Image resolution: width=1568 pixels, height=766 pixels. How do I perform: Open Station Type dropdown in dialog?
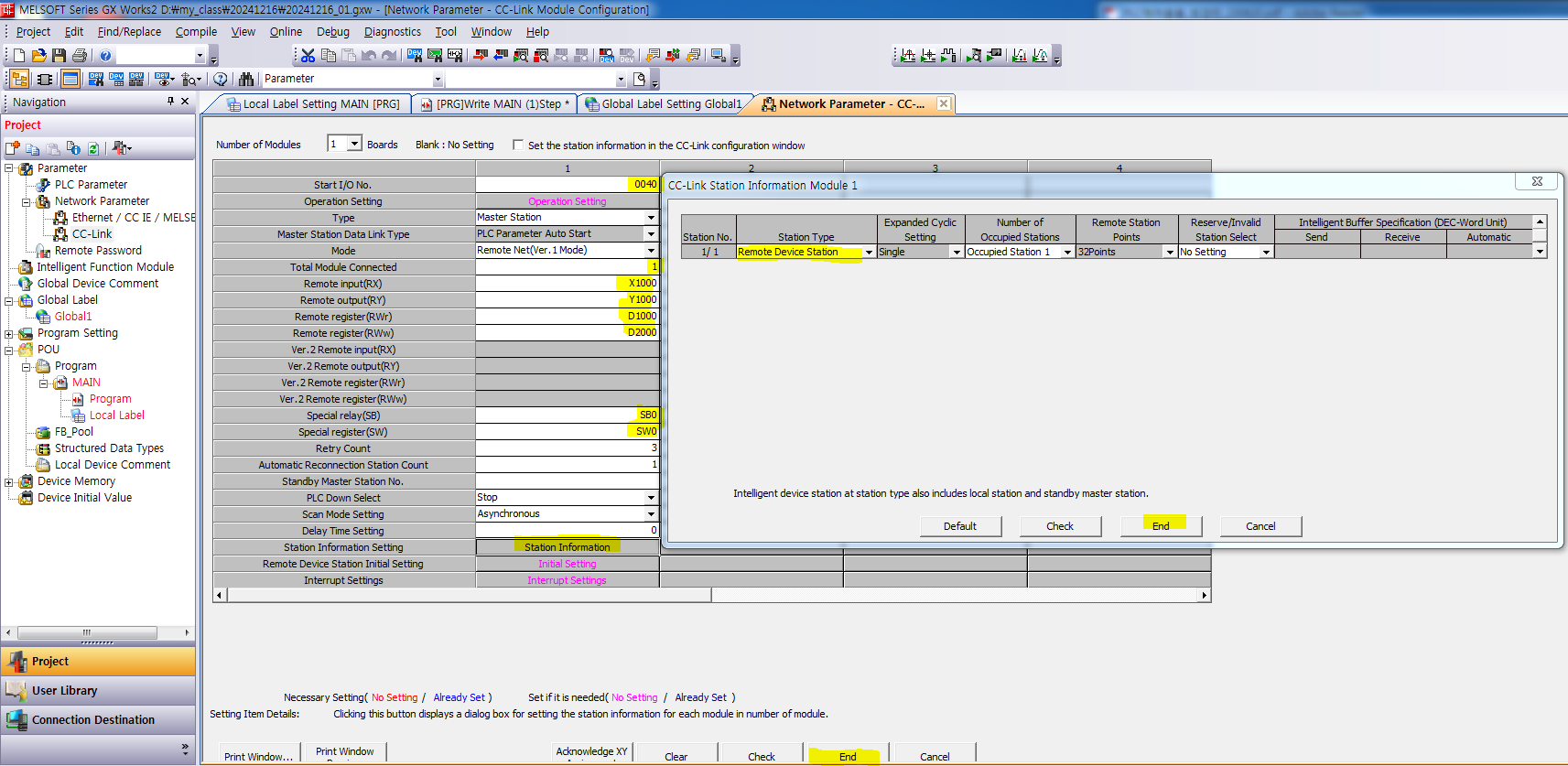click(x=869, y=252)
